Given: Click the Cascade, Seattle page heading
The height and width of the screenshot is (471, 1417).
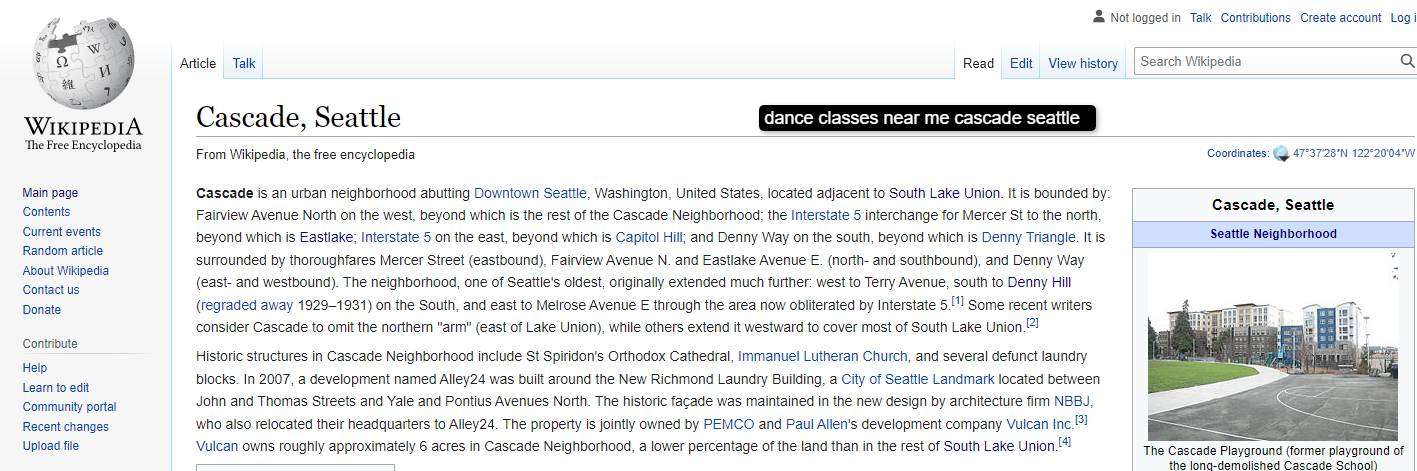Looking at the screenshot, I should coord(298,117).
